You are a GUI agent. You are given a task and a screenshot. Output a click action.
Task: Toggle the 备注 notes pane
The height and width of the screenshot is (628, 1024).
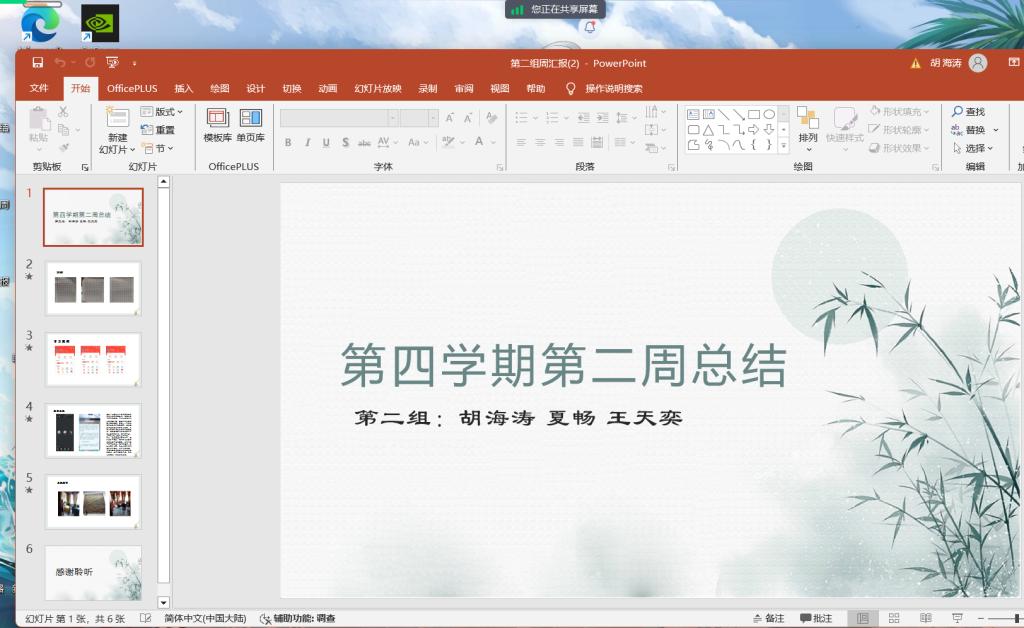pos(768,619)
